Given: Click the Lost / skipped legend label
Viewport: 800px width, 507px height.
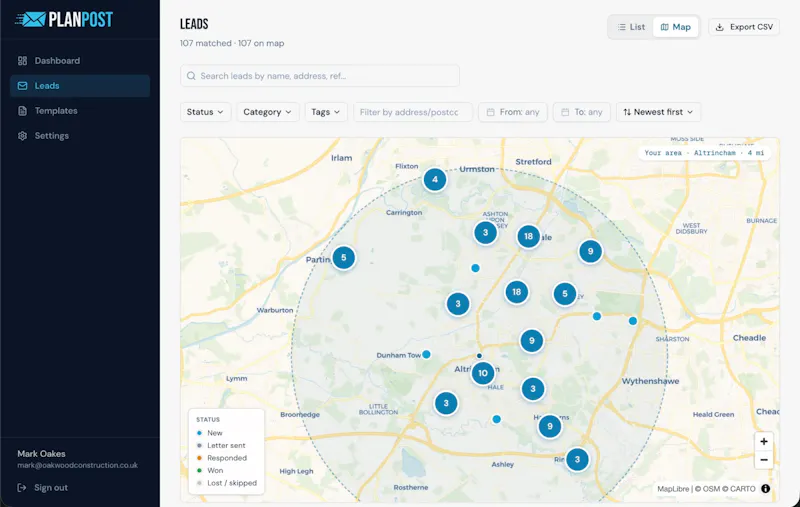Looking at the screenshot, I should coord(232,483).
